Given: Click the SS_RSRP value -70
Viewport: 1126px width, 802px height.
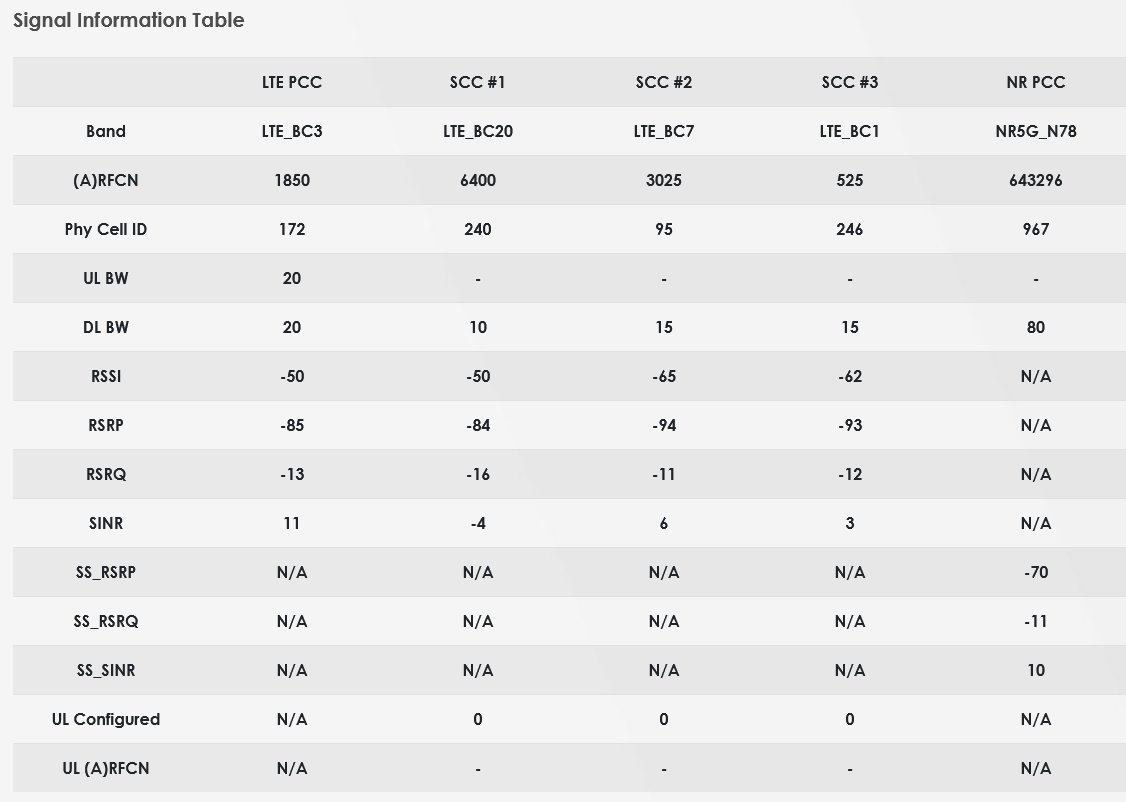Looking at the screenshot, I should (x=1036, y=572).
